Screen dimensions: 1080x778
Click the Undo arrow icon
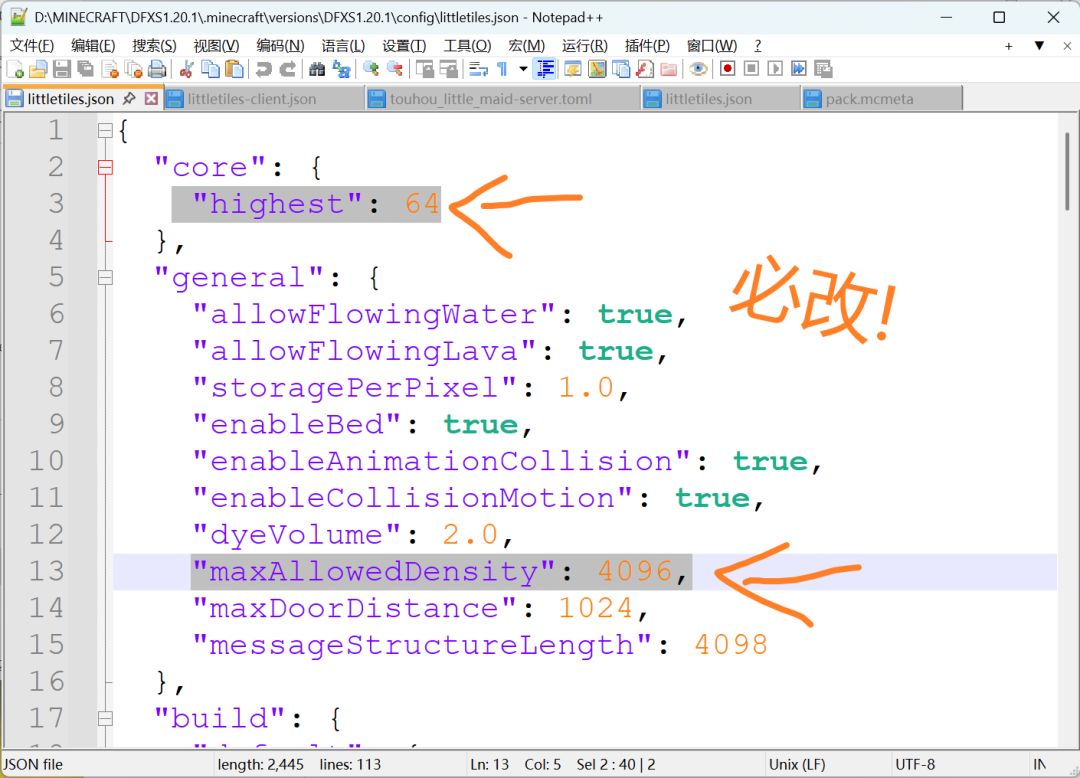pyautogui.click(x=263, y=69)
